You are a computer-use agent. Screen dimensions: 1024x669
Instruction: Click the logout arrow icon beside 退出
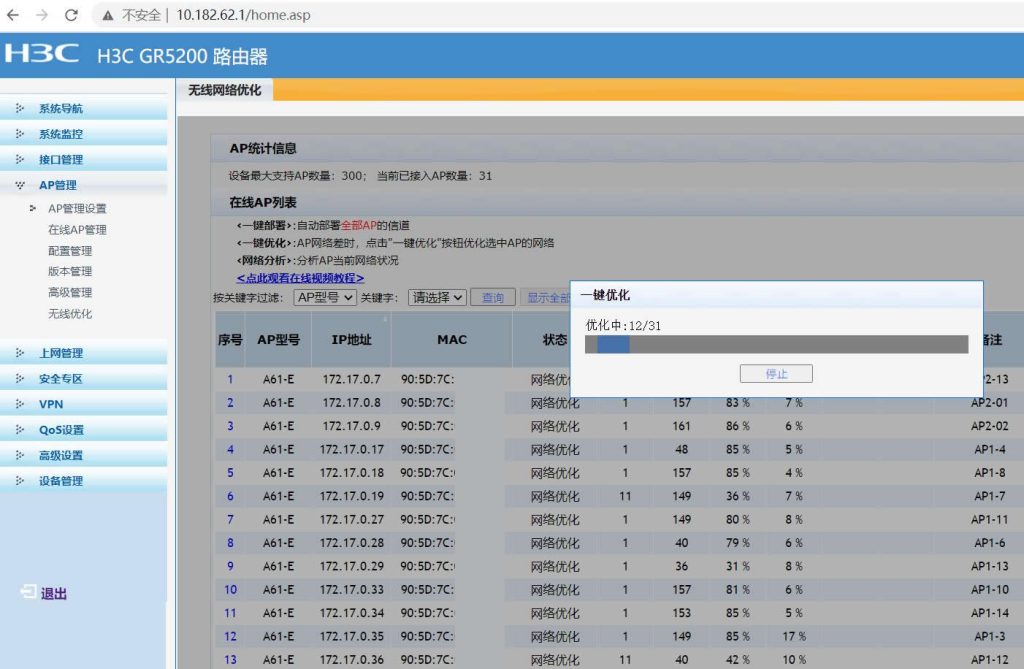(x=28, y=591)
